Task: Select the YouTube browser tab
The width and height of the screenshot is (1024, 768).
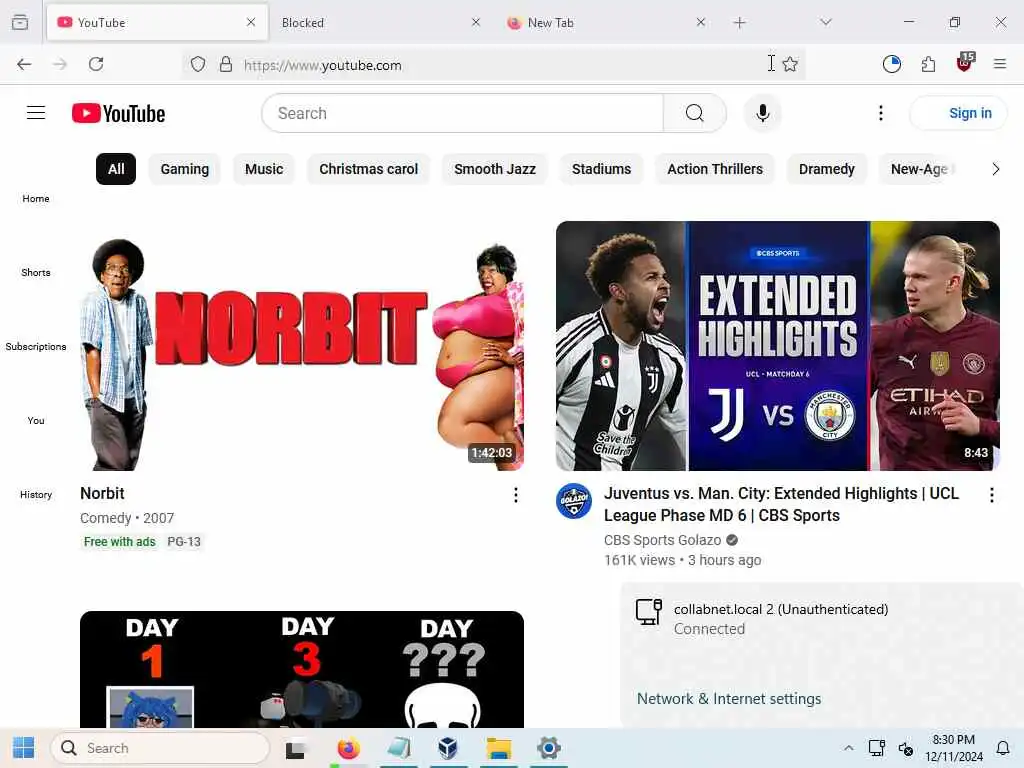Action: coord(157,23)
